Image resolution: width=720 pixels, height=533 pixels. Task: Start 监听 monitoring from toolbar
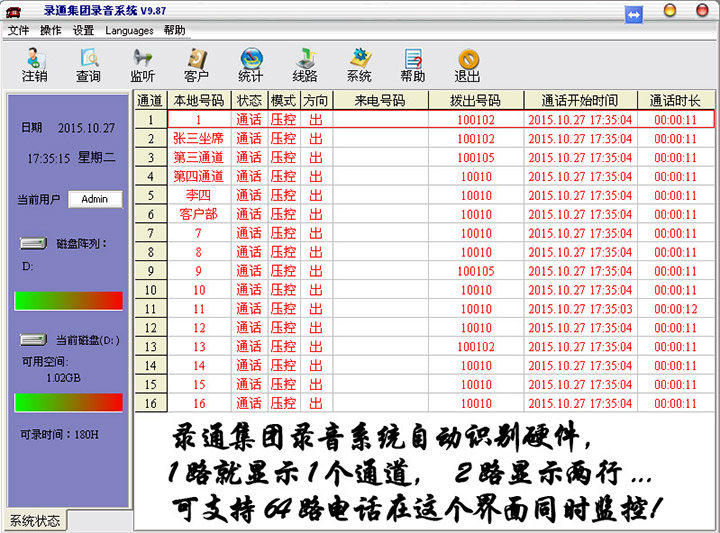click(142, 65)
